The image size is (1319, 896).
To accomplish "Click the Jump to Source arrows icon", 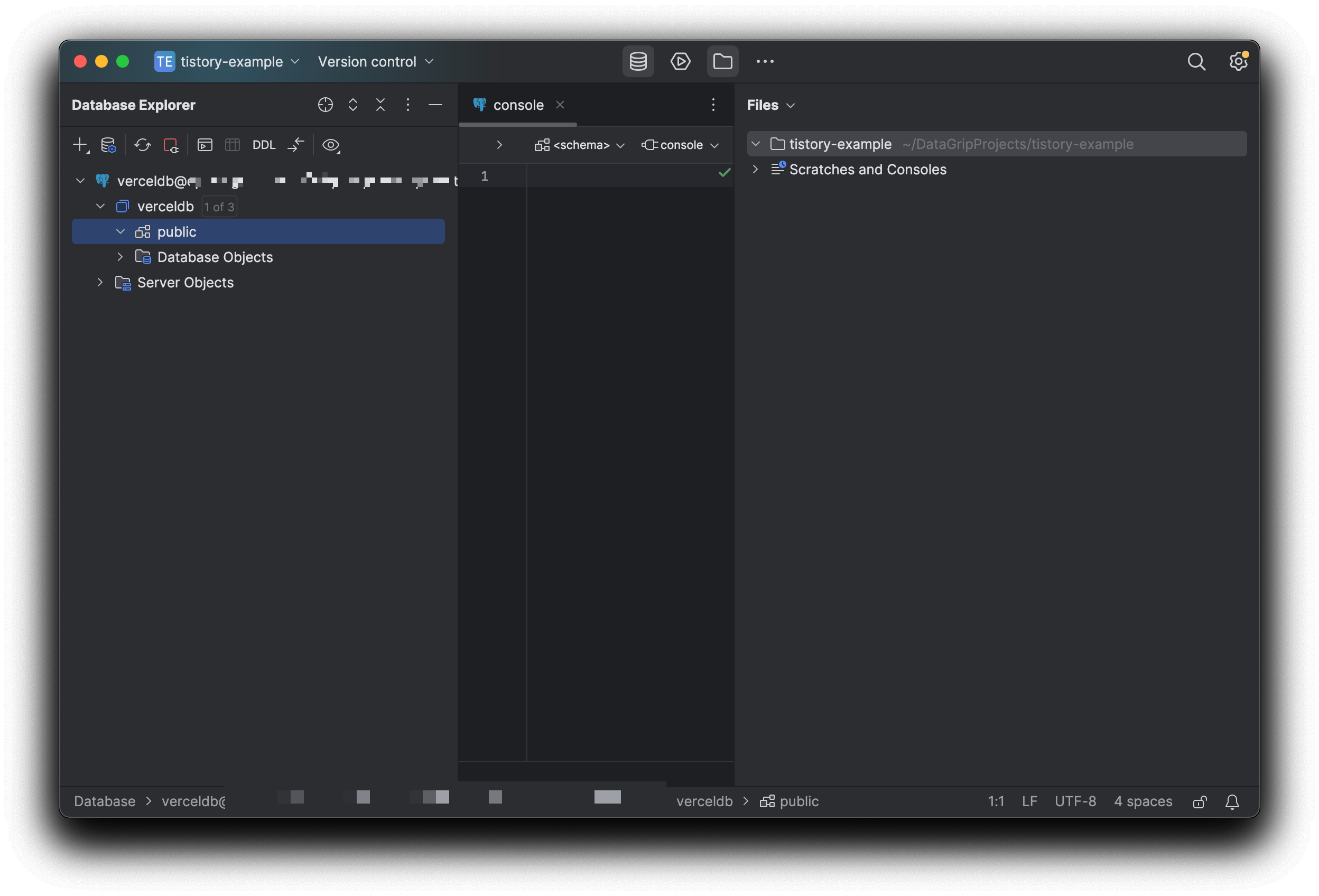I will 296,145.
